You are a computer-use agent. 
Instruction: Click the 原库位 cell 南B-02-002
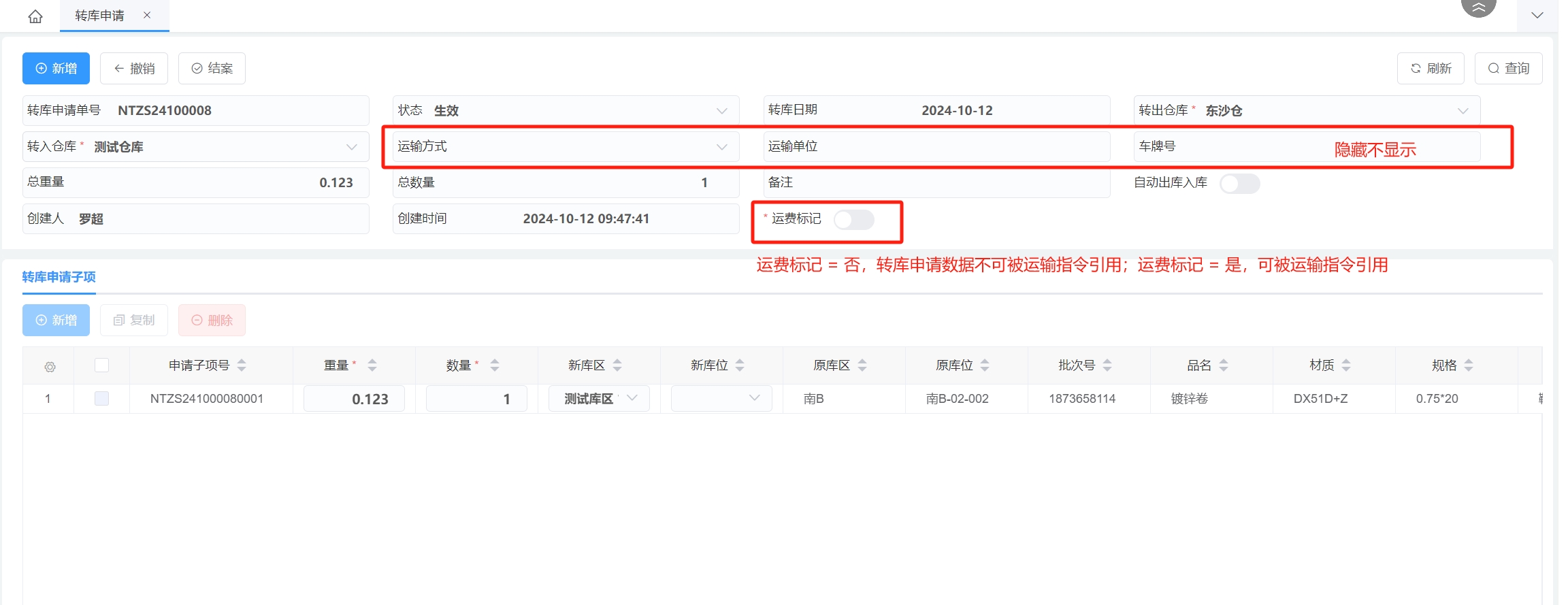(958, 399)
